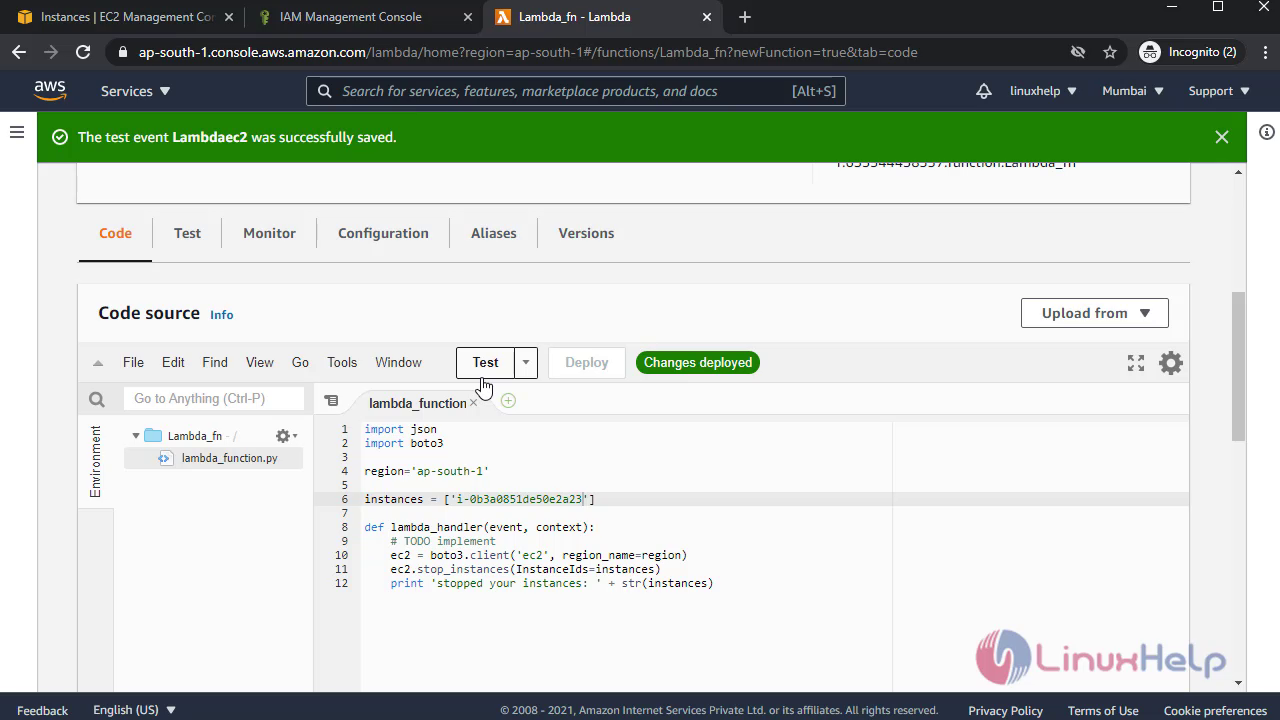The width and height of the screenshot is (1280, 720).
Task: Click the tab list icon beside lambda_function tab
Action: click(x=331, y=400)
